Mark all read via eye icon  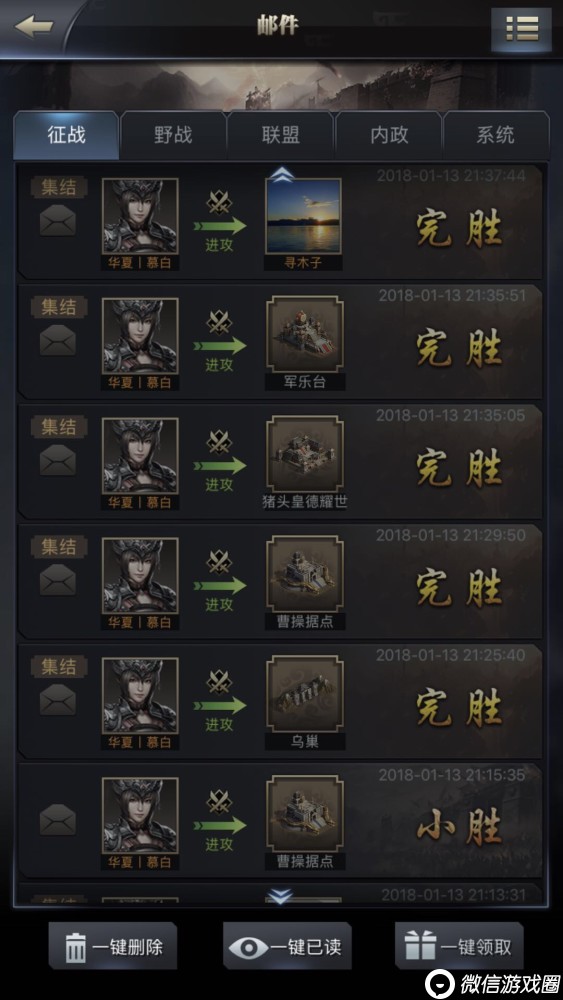249,948
